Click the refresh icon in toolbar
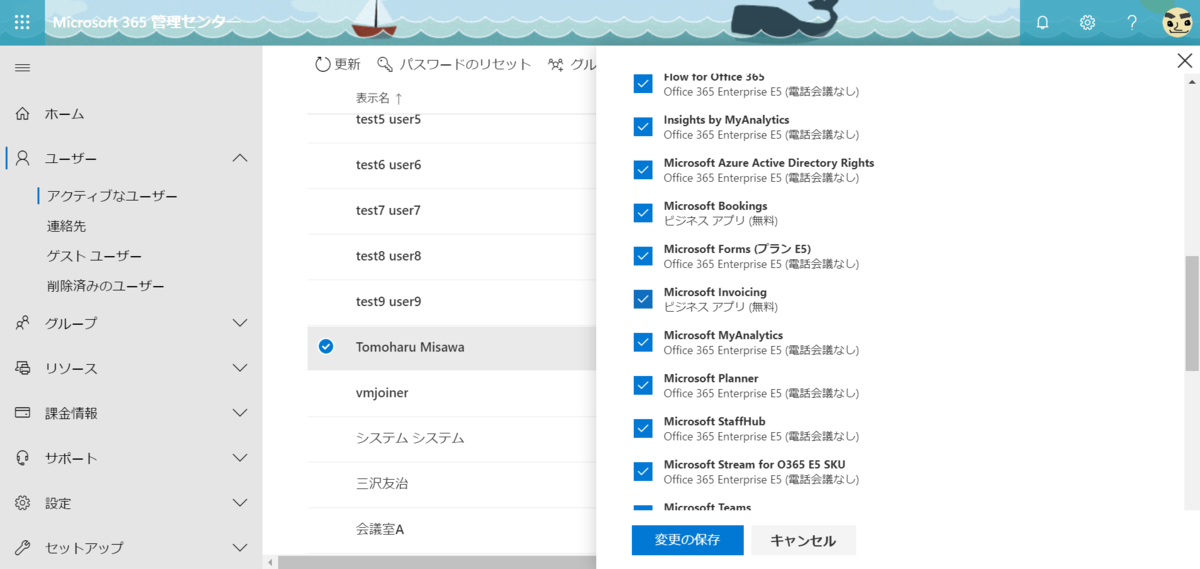 322,64
